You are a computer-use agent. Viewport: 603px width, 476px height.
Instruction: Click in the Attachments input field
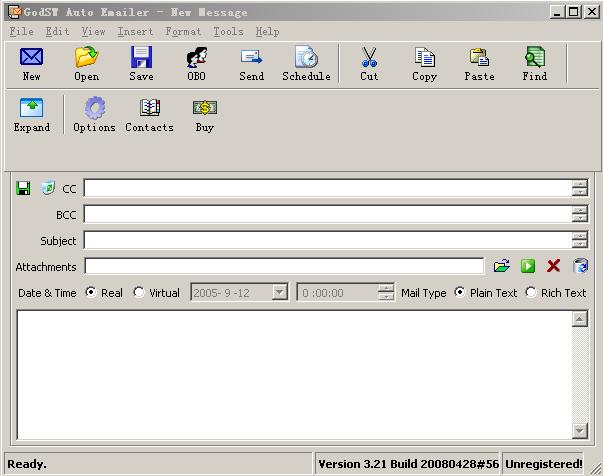284,266
